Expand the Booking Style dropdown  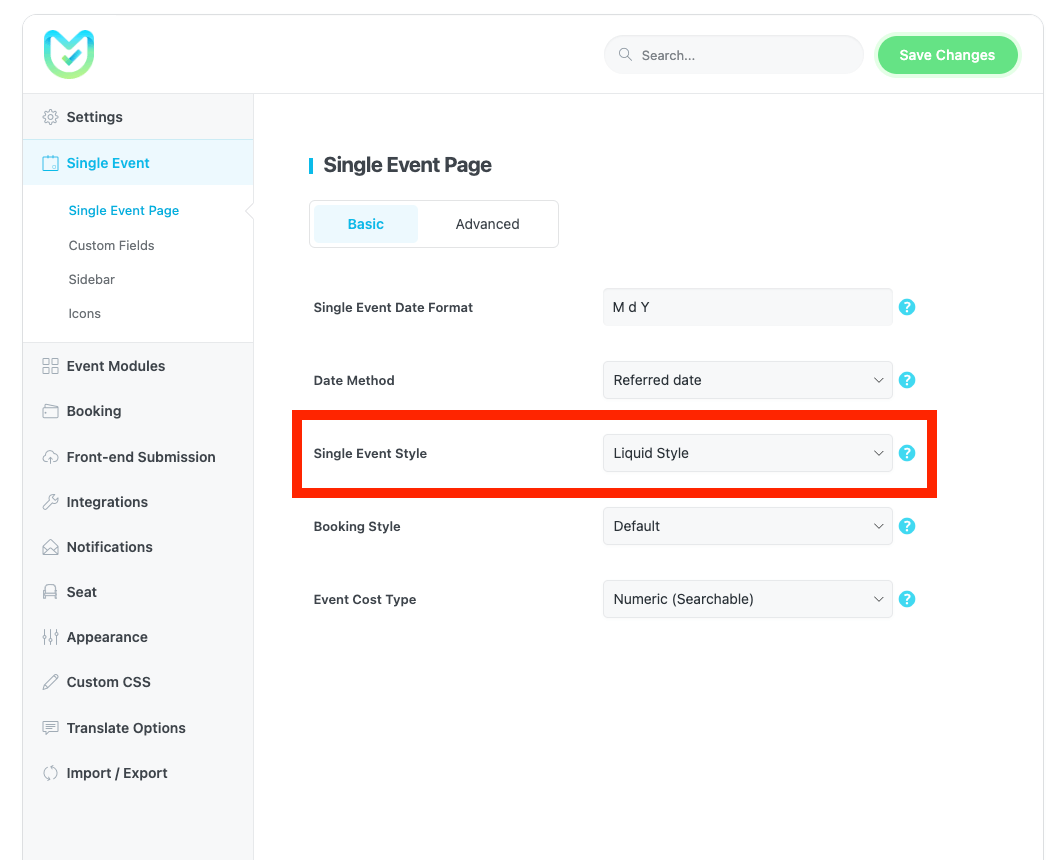click(x=747, y=526)
